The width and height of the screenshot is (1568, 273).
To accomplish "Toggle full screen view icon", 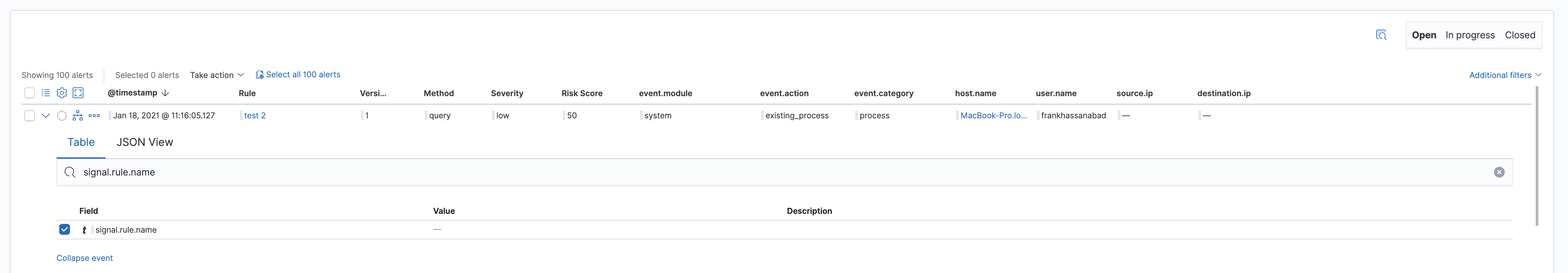I will click(x=78, y=93).
